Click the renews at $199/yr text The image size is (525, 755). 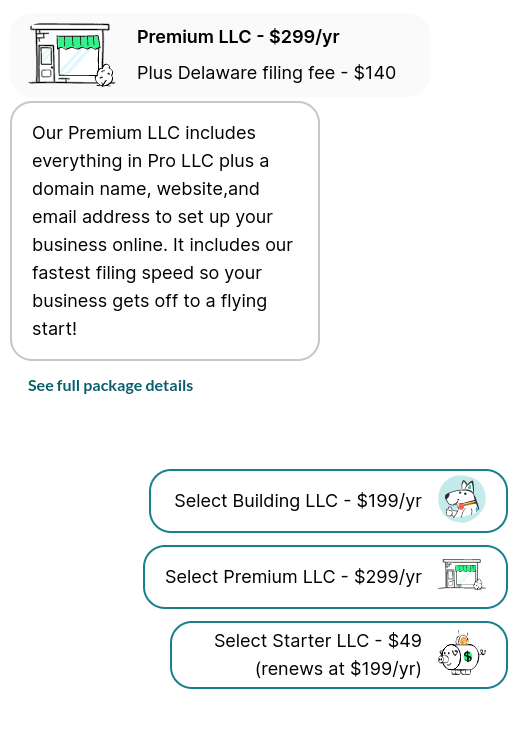tap(338, 669)
